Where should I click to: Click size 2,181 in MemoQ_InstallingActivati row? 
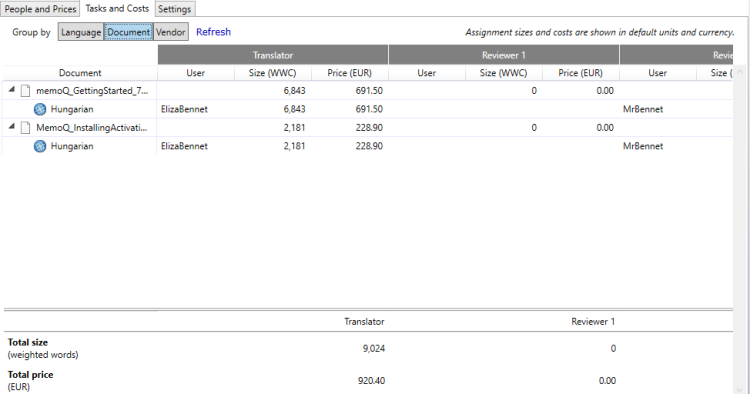click(x=294, y=128)
